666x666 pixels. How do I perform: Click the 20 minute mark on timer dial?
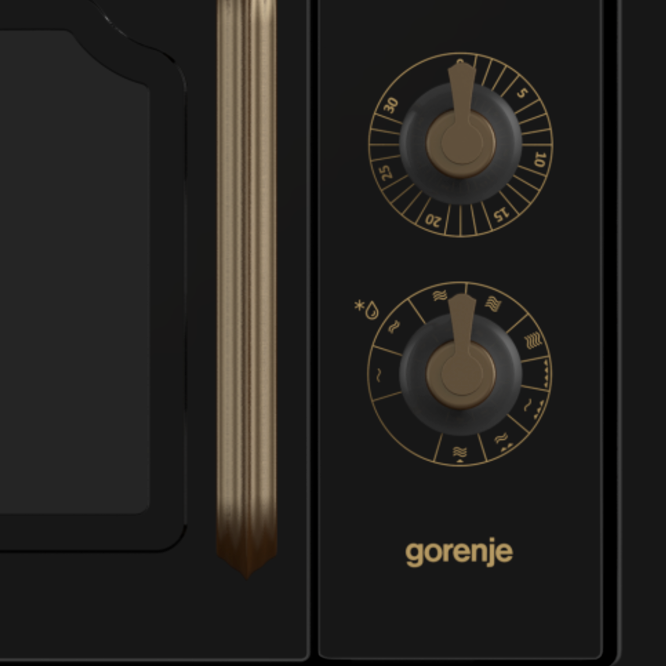click(433, 220)
